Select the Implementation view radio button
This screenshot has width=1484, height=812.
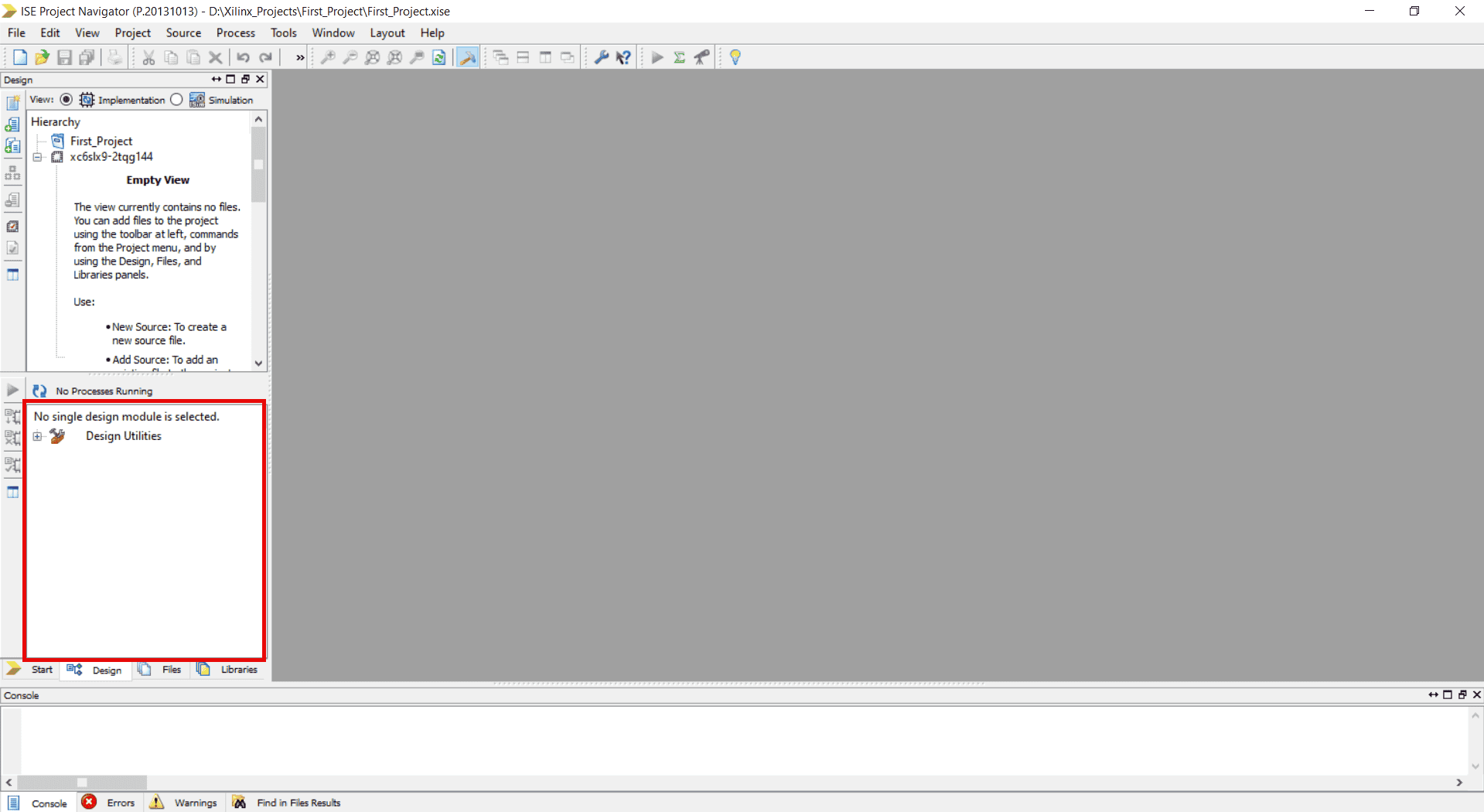click(x=66, y=99)
